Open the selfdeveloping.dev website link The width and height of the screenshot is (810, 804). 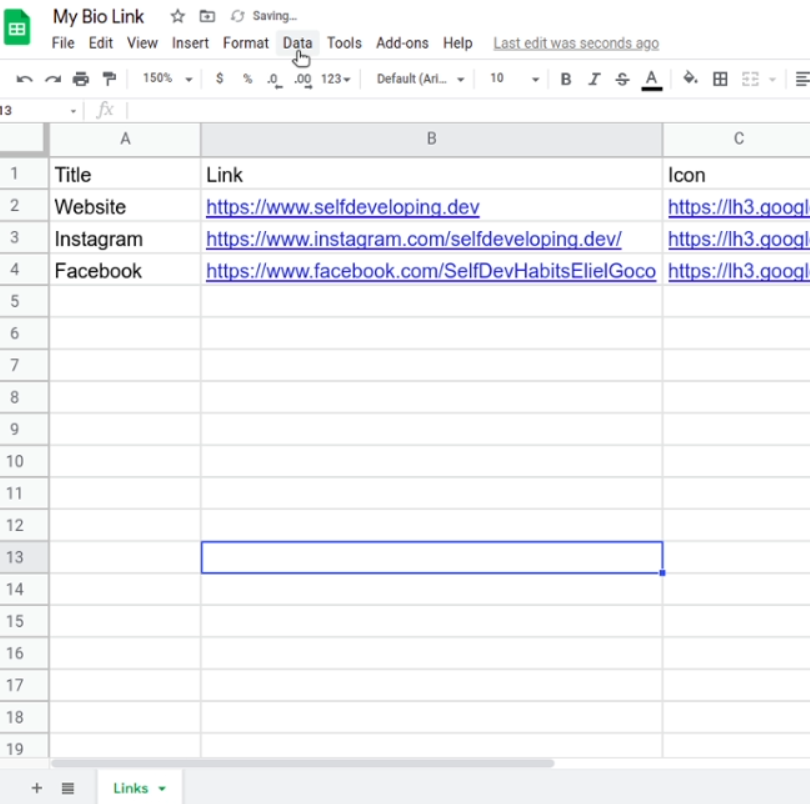tap(342, 207)
